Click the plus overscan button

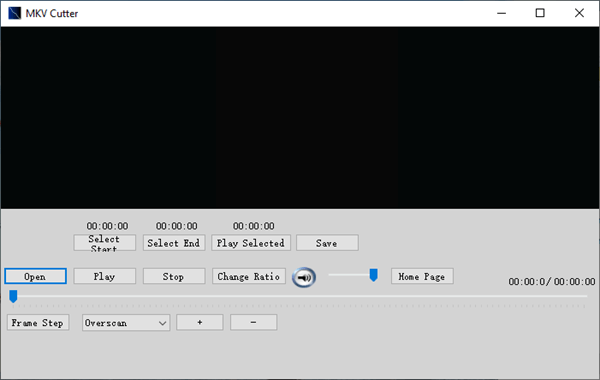pos(200,322)
